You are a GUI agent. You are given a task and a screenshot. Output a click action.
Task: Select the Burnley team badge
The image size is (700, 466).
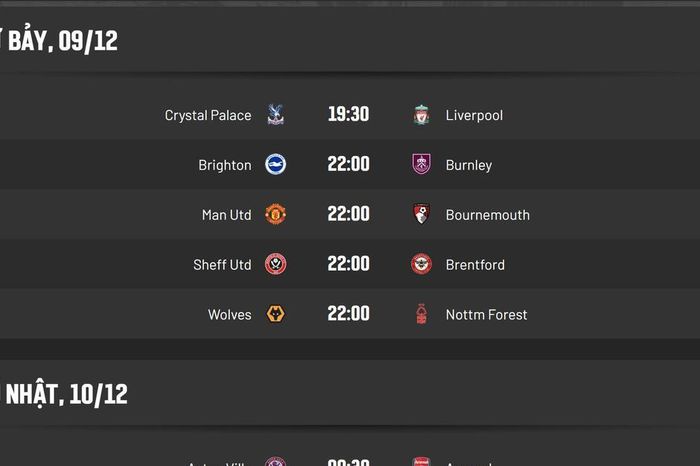click(421, 164)
